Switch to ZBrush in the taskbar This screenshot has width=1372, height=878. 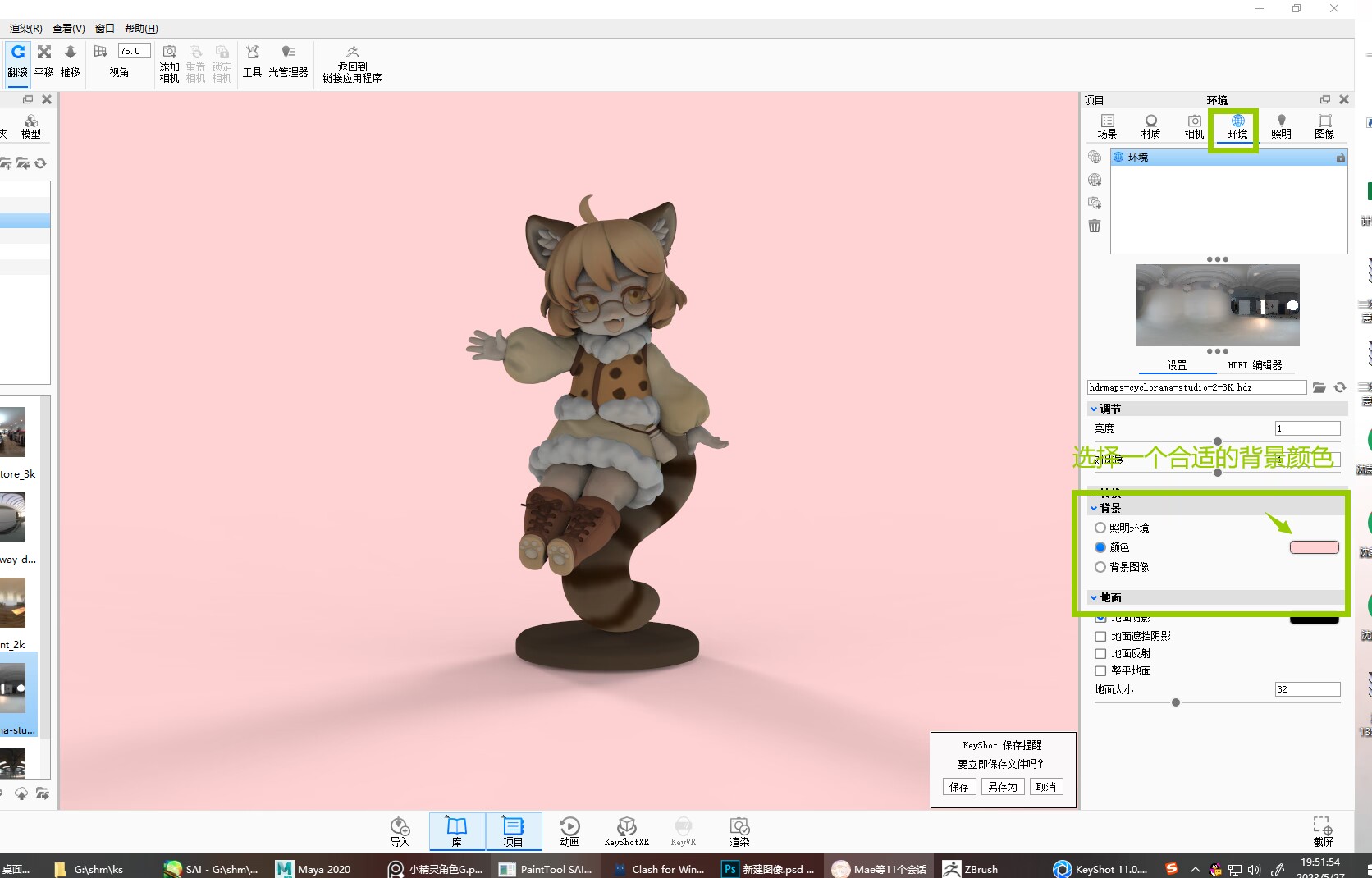pyautogui.click(x=972, y=868)
